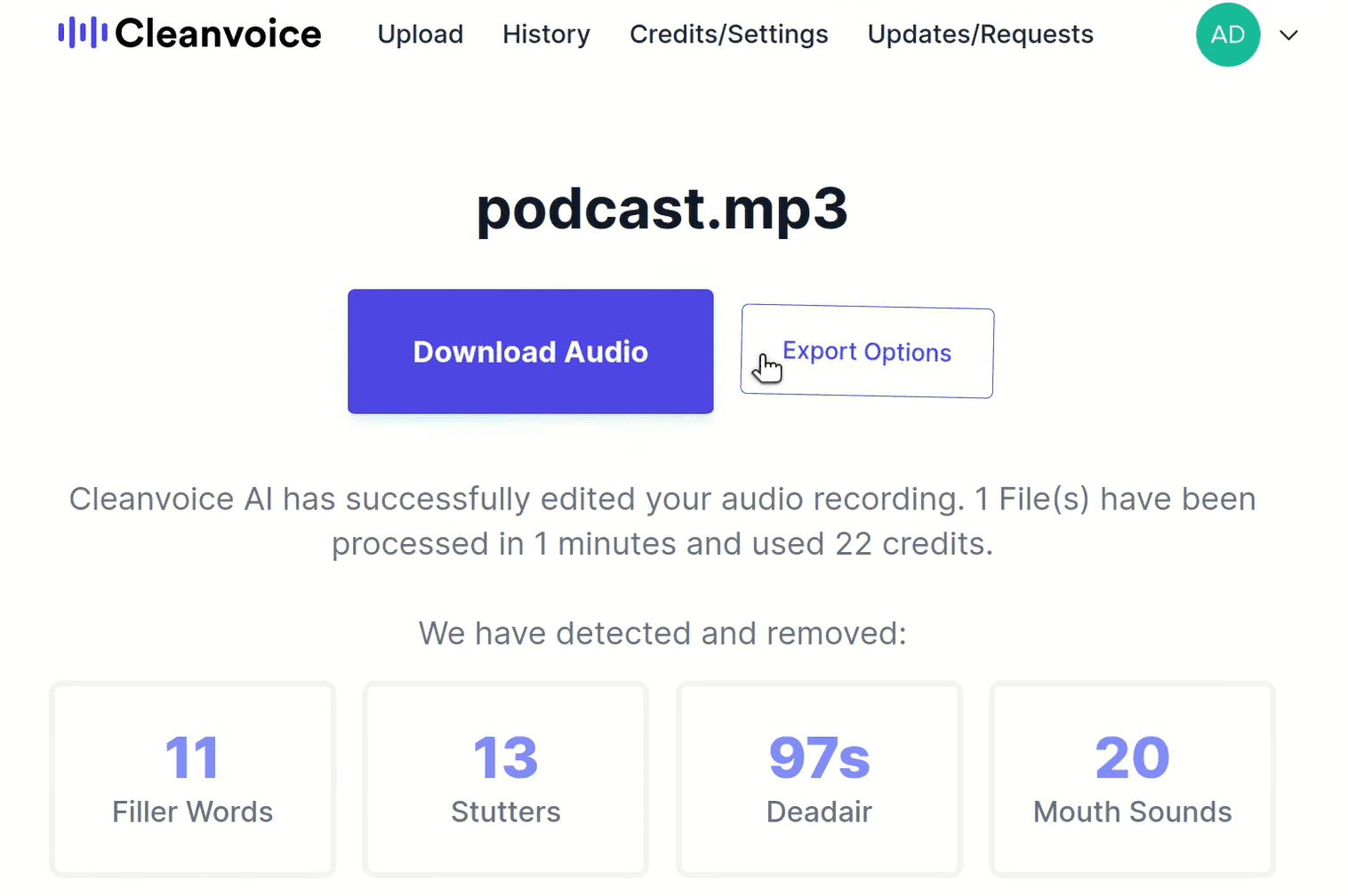Expand the account dropdown chevron
Screen dimensions: 1348x896
[1288, 36]
